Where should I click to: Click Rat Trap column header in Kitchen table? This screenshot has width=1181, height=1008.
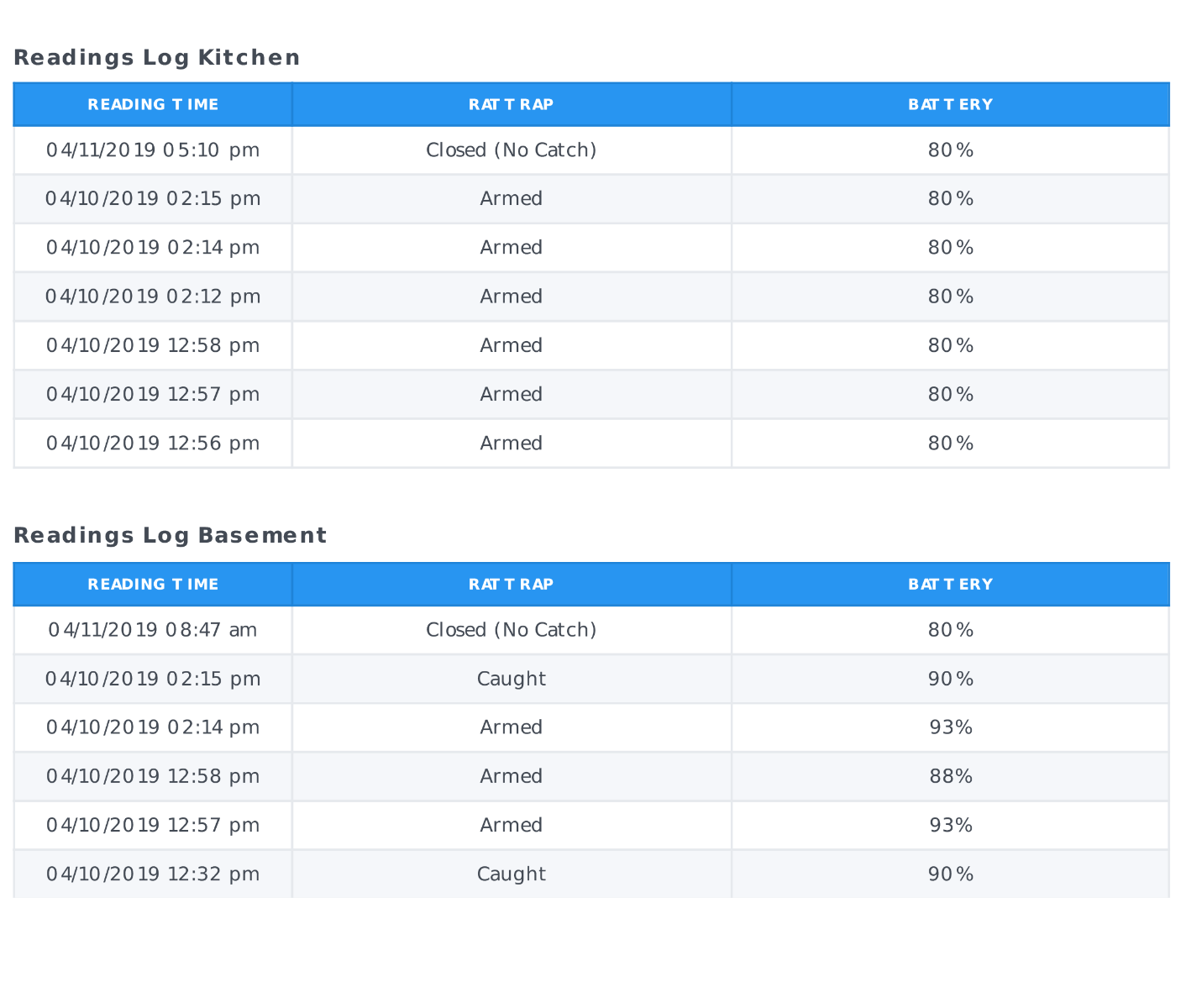pos(511,105)
